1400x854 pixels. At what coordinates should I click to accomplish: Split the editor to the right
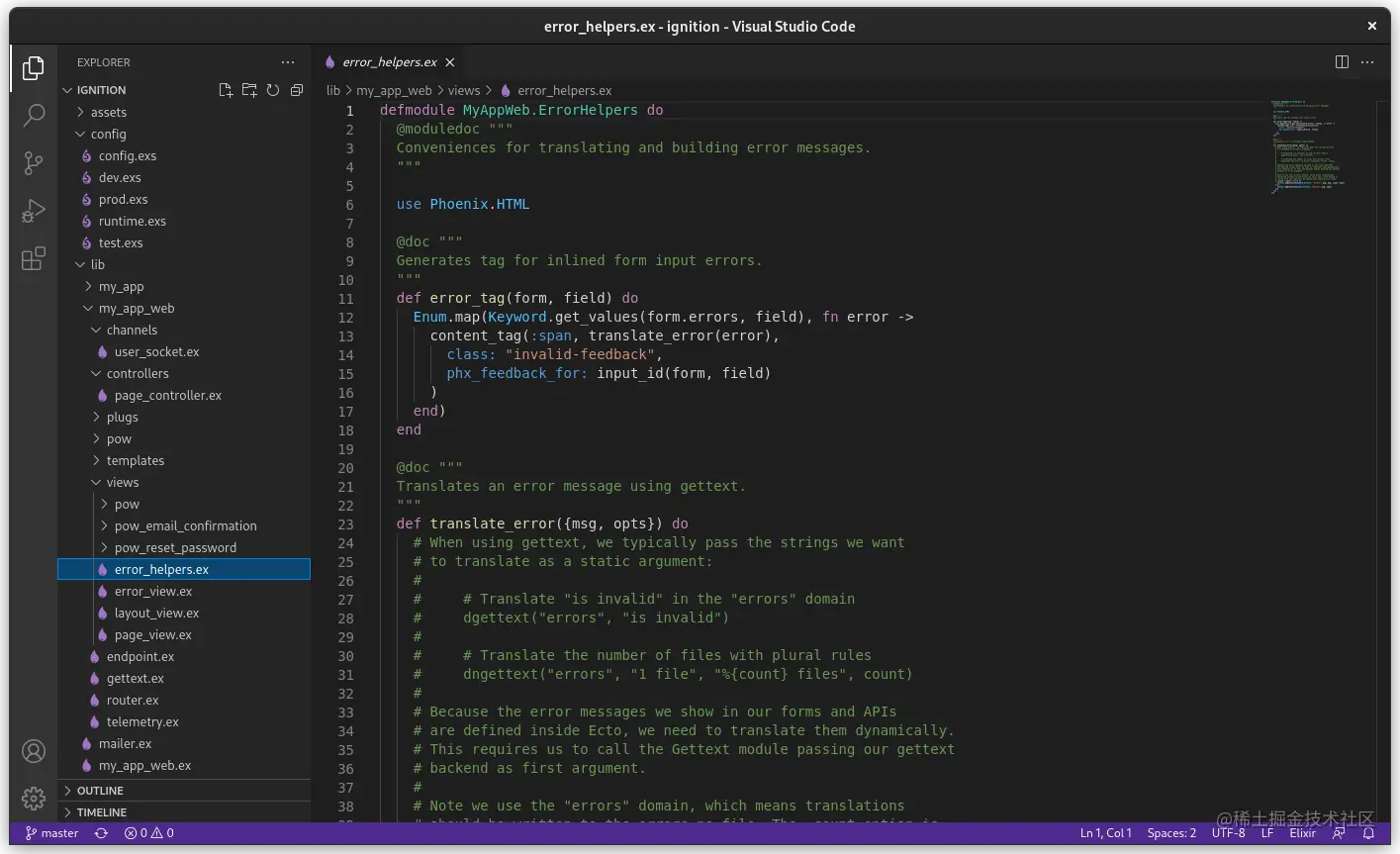pos(1342,62)
